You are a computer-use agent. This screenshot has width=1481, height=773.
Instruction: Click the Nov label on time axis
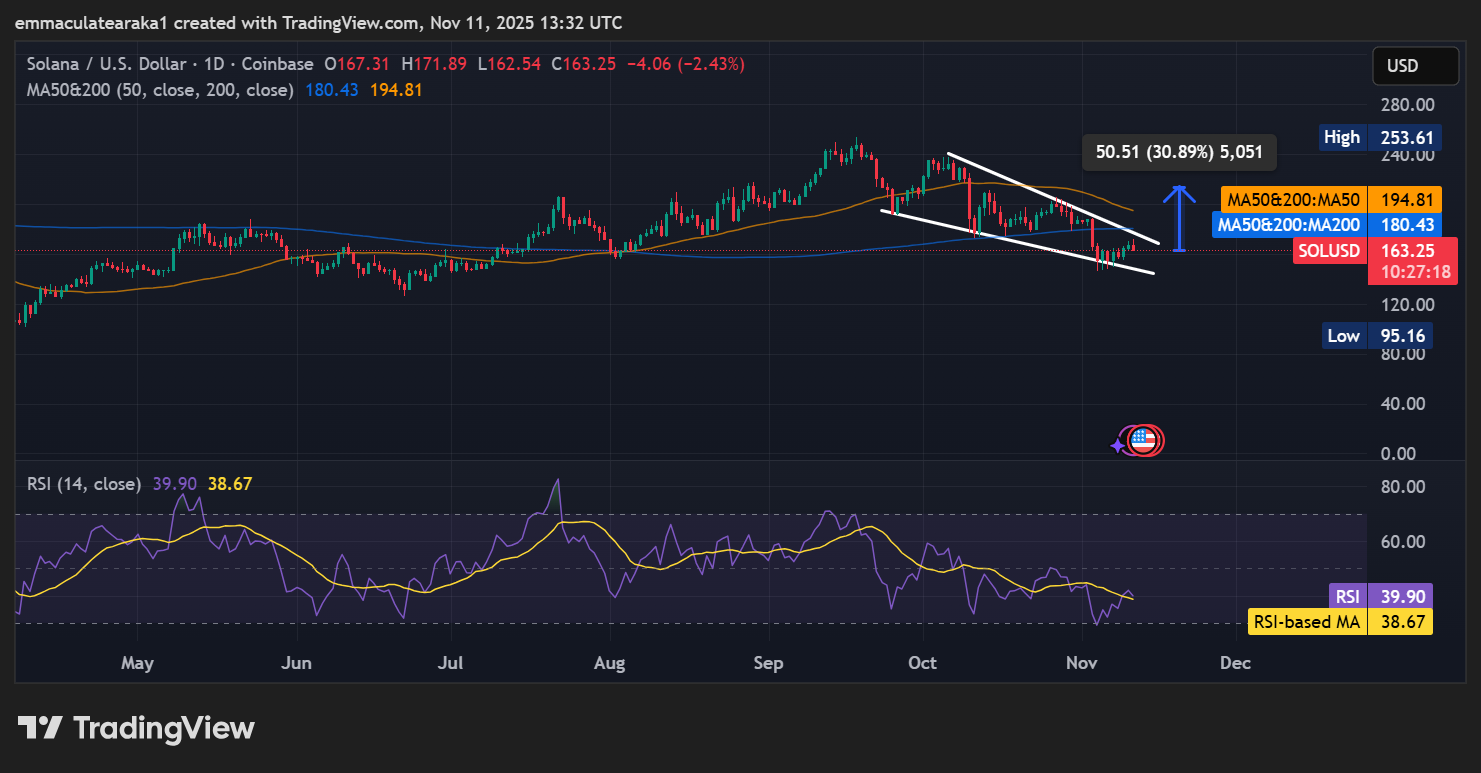1082,663
